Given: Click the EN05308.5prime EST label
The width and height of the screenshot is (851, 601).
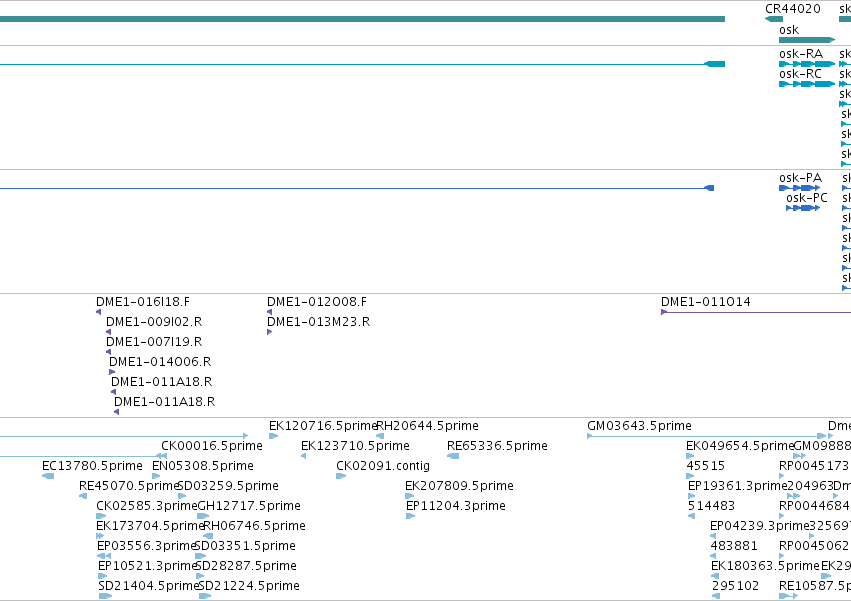Looking at the screenshot, I should tap(203, 466).
